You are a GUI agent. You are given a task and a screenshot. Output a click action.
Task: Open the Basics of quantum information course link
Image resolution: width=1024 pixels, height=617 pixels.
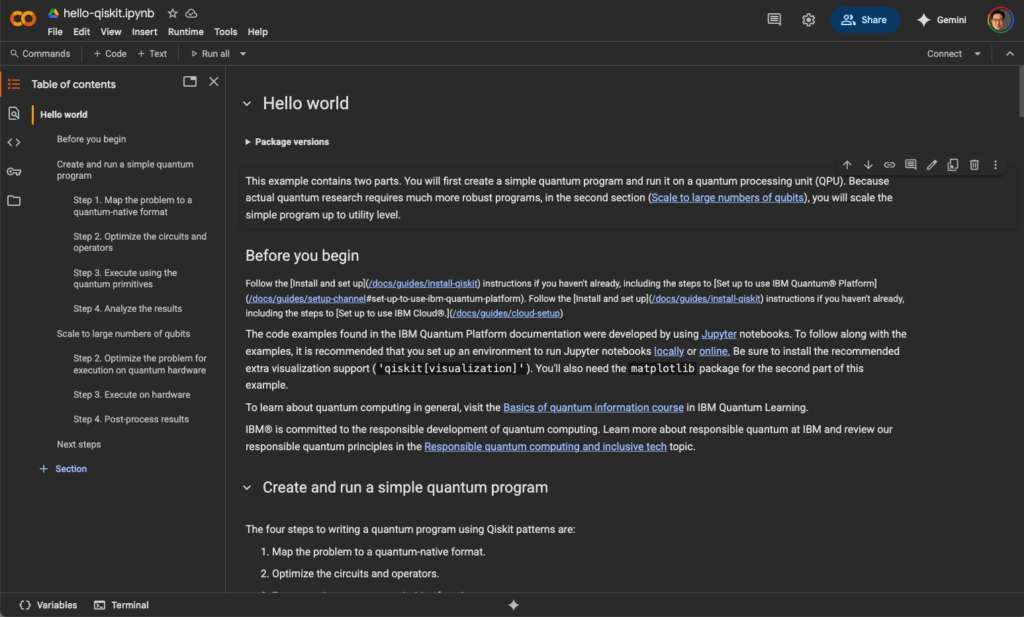593,407
